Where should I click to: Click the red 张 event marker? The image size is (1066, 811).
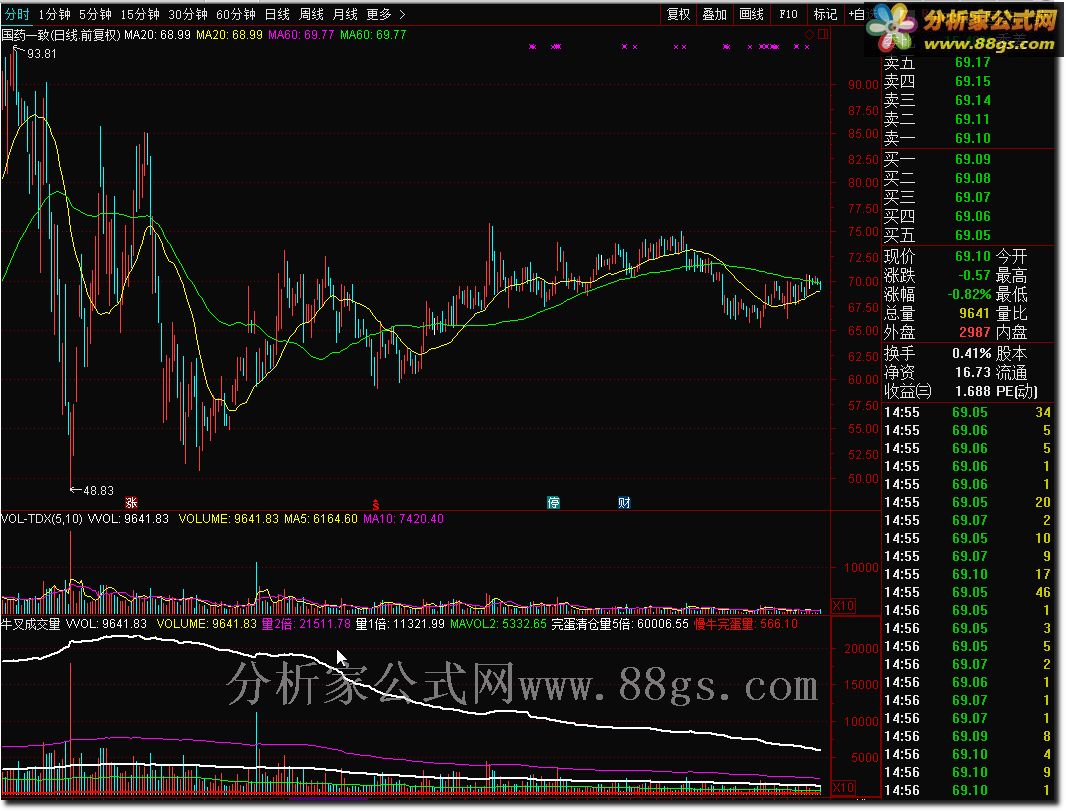131,502
